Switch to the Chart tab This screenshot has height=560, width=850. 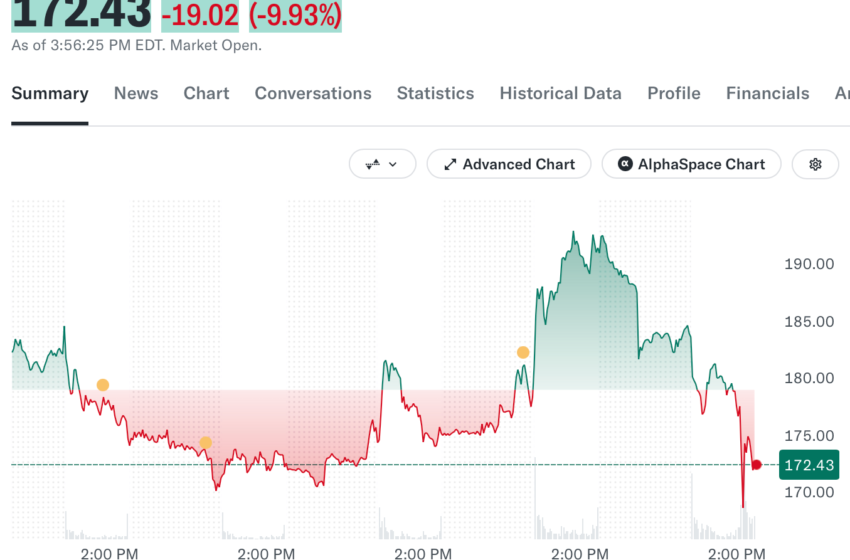coord(207,93)
